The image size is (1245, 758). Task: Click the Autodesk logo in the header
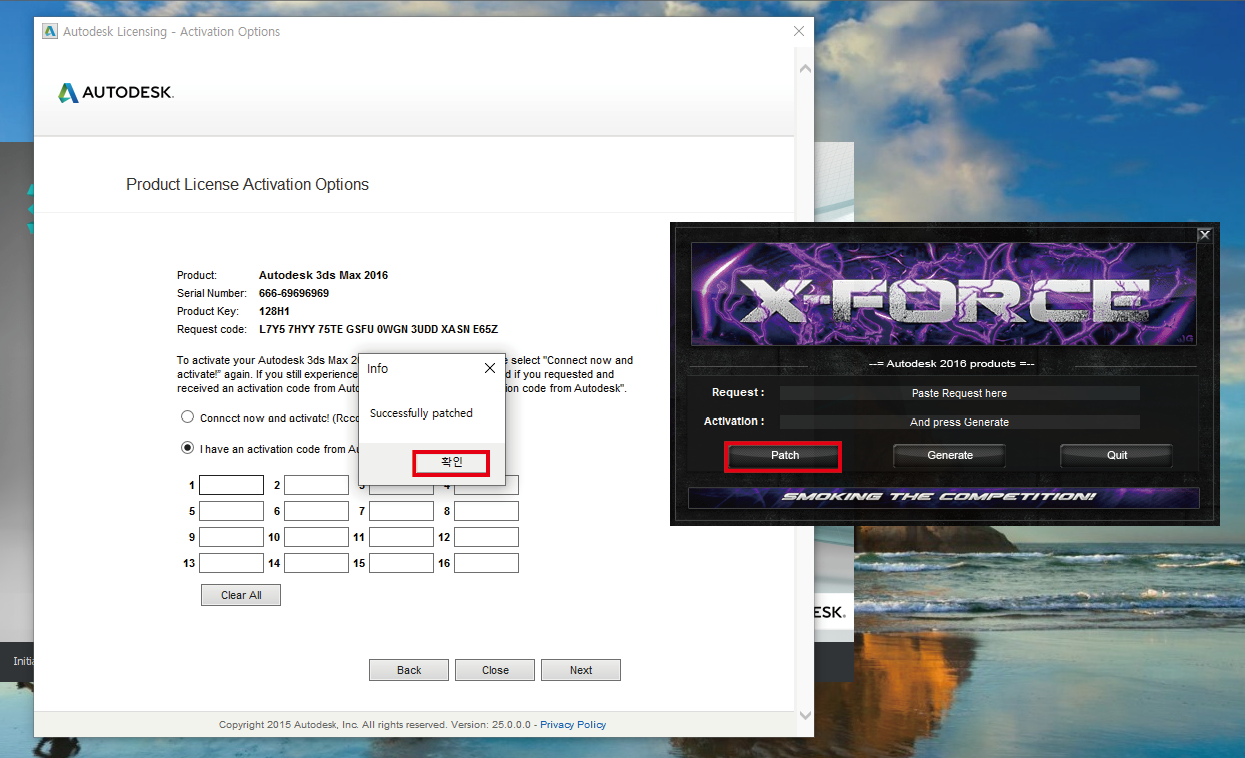click(x=116, y=93)
